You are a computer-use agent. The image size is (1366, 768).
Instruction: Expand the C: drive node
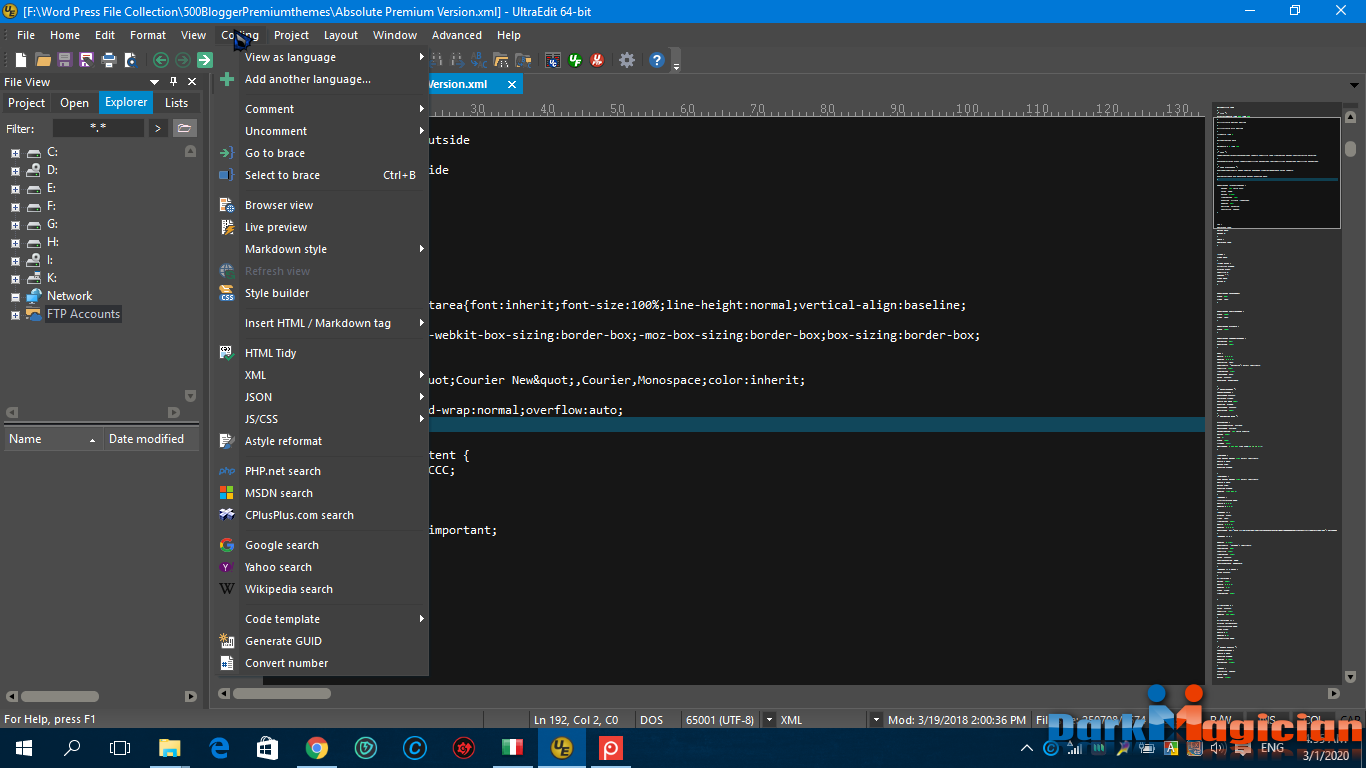(x=15, y=153)
